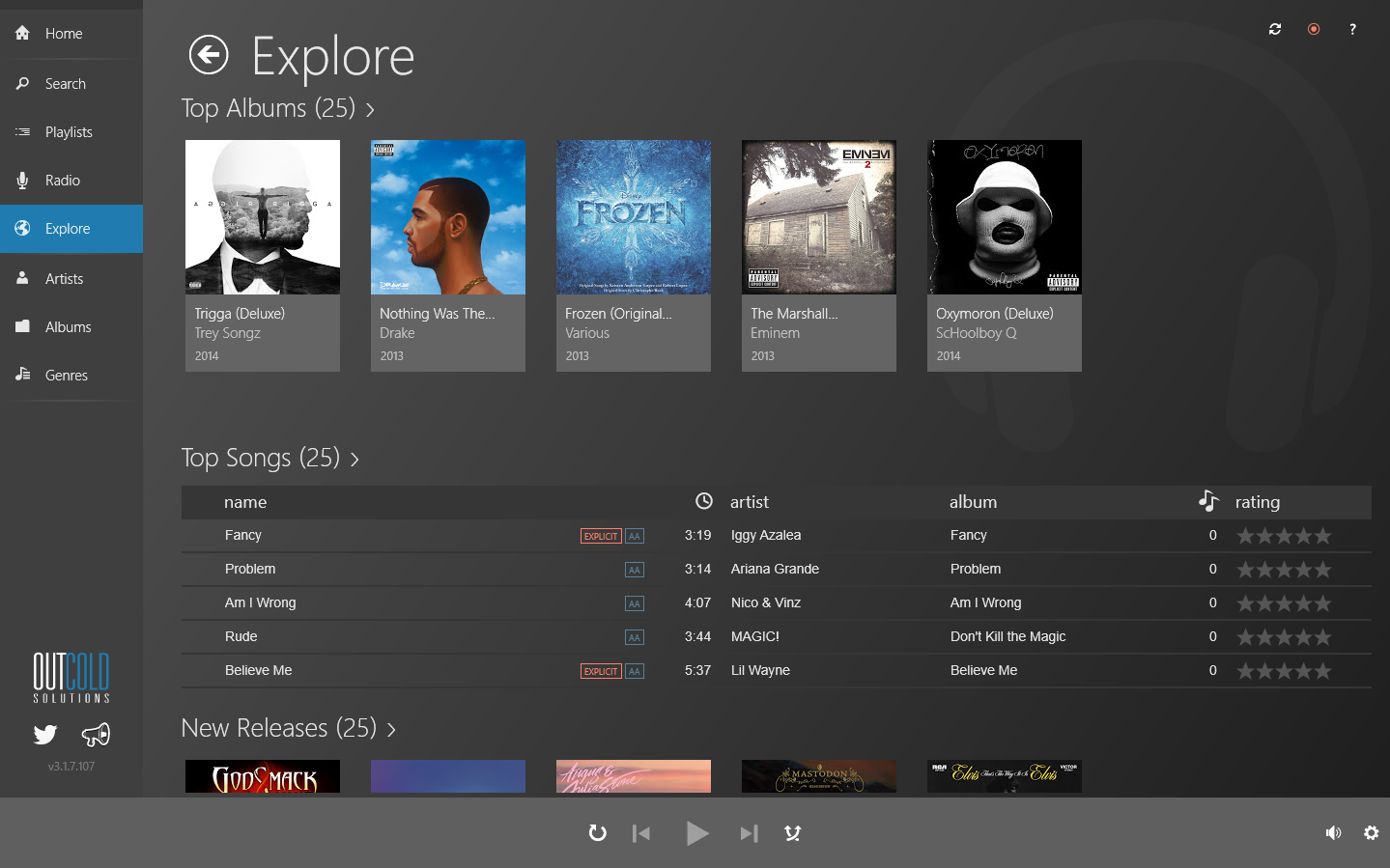The width and height of the screenshot is (1390, 868).
Task: Sort songs by rating column header
Action: 1257,502
